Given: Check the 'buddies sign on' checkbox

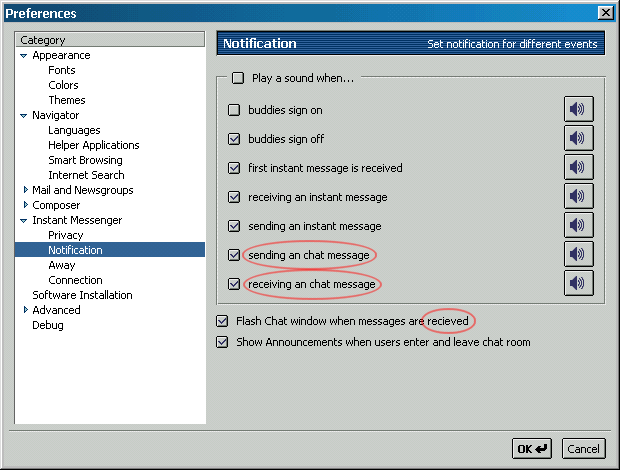Looking at the screenshot, I should tap(234, 110).
